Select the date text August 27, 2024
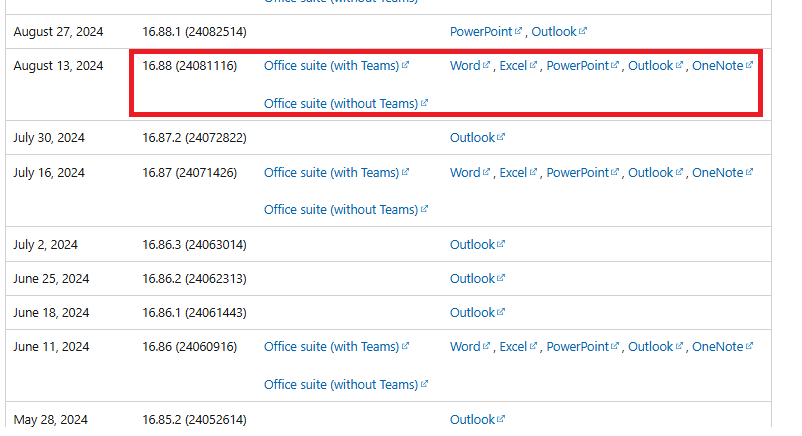This screenshot has height=436, width=802. 58,32
